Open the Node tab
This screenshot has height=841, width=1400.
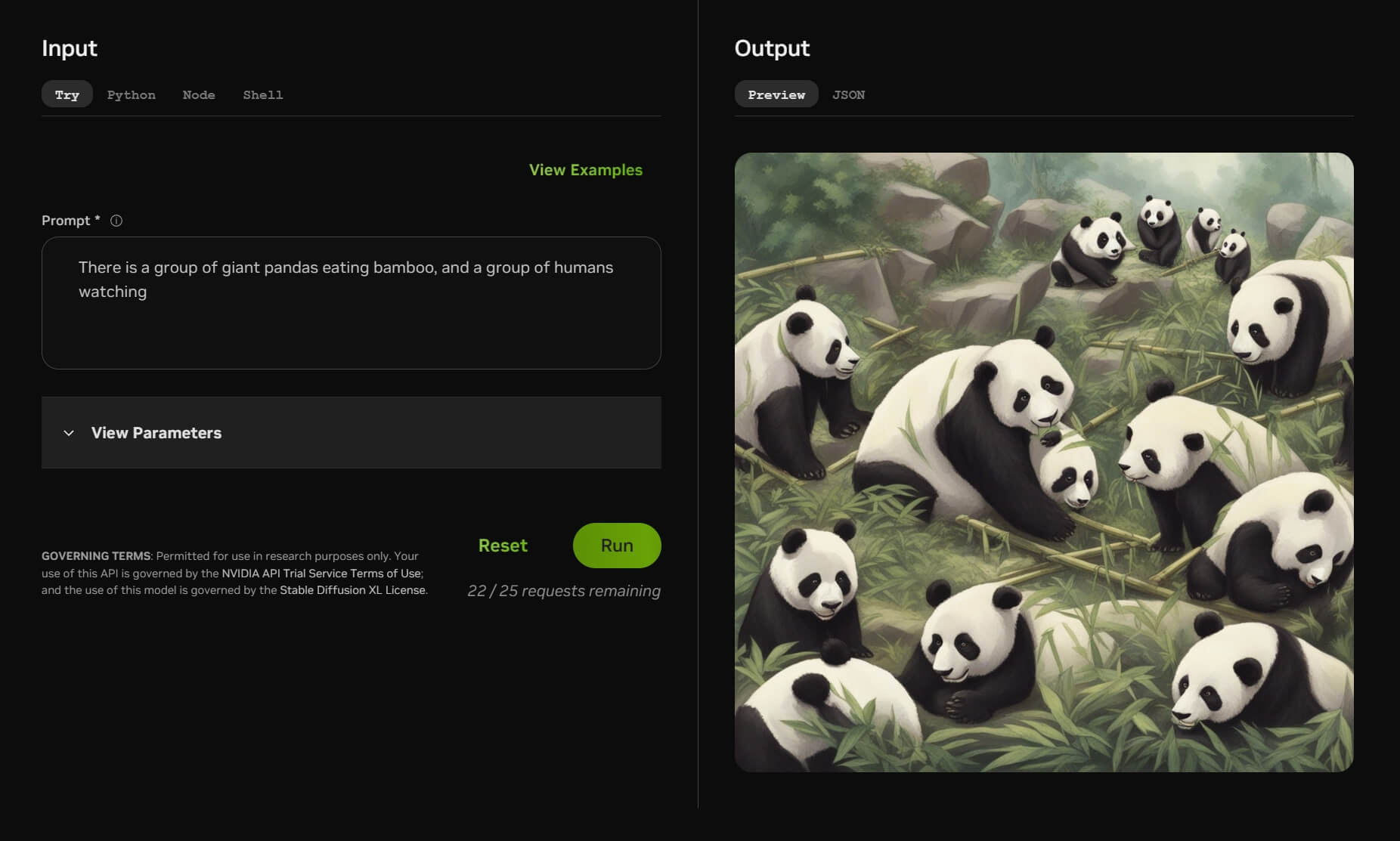(x=199, y=94)
